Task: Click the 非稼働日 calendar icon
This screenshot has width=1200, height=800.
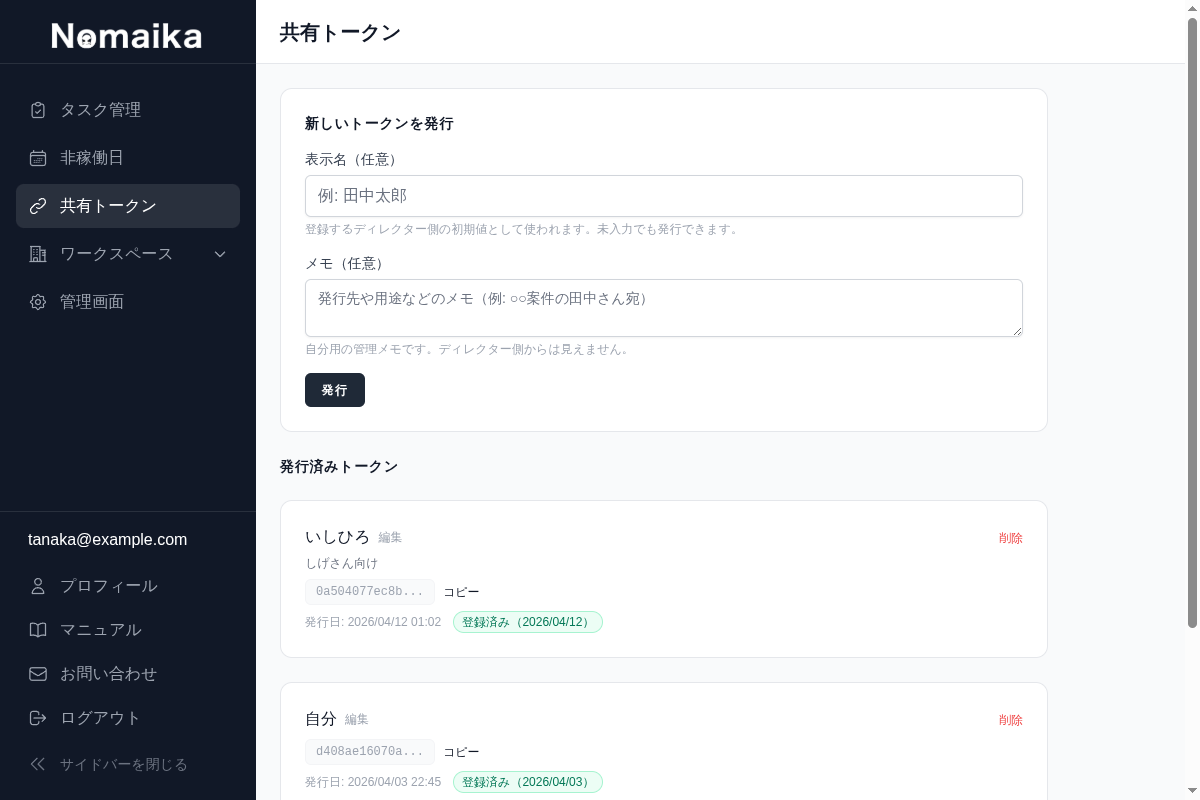Action: [x=38, y=158]
